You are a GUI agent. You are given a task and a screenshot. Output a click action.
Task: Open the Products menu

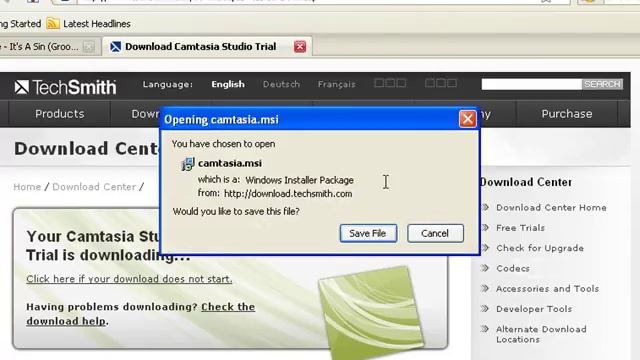(x=60, y=114)
